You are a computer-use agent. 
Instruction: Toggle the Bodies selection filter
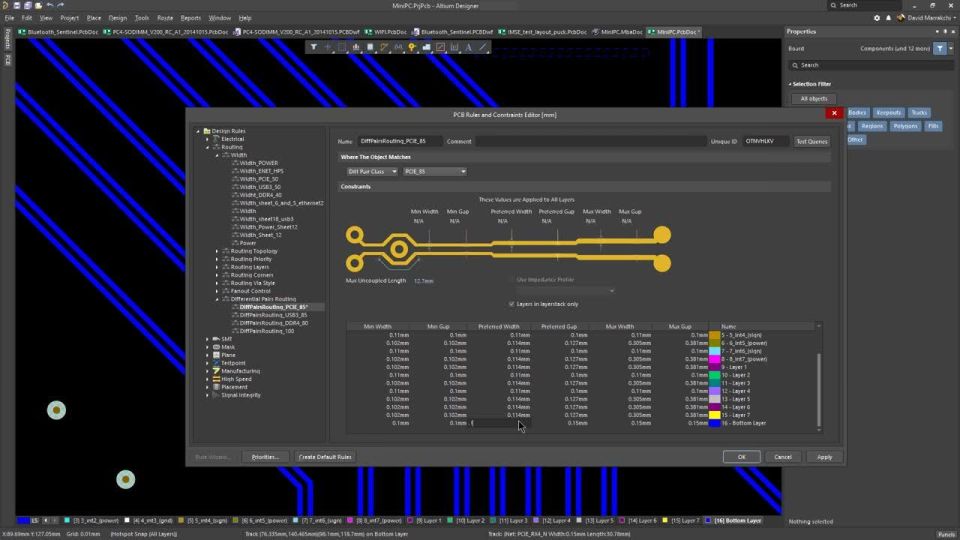[x=857, y=113]
